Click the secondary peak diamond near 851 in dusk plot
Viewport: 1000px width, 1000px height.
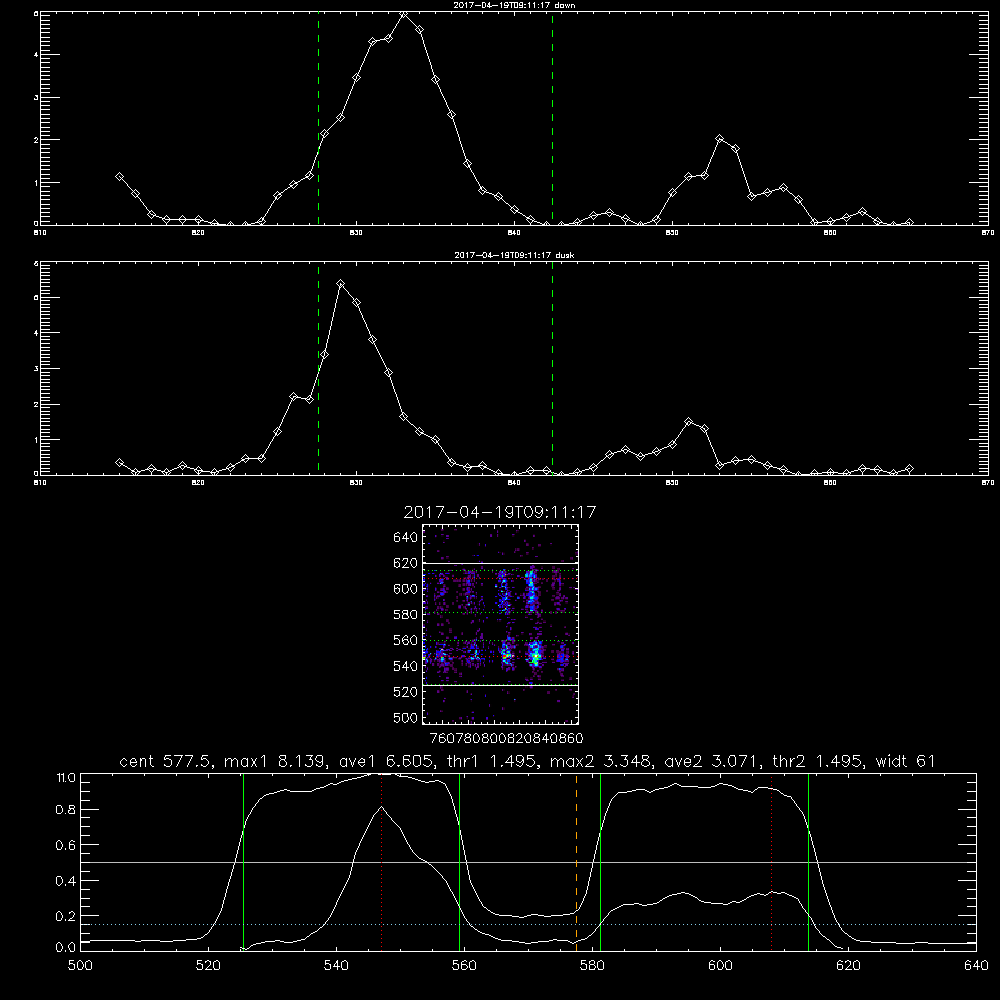688,422
